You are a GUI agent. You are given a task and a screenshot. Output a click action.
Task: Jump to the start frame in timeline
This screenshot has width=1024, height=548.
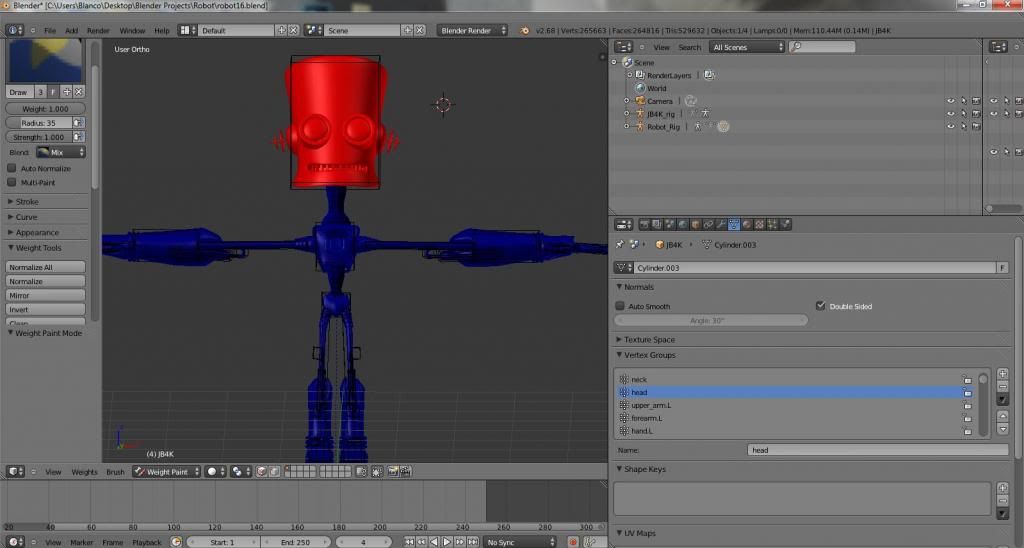409,542
